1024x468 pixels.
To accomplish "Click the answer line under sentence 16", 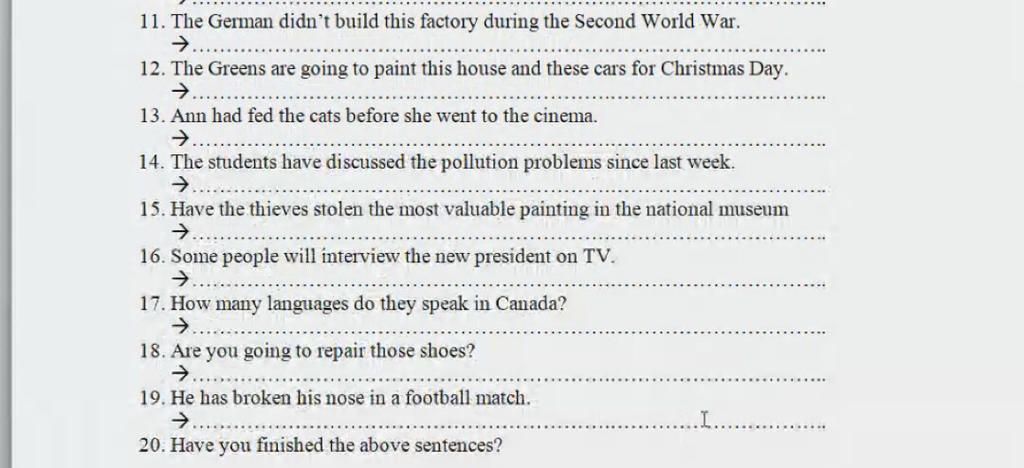I will (x=510, y=285).
